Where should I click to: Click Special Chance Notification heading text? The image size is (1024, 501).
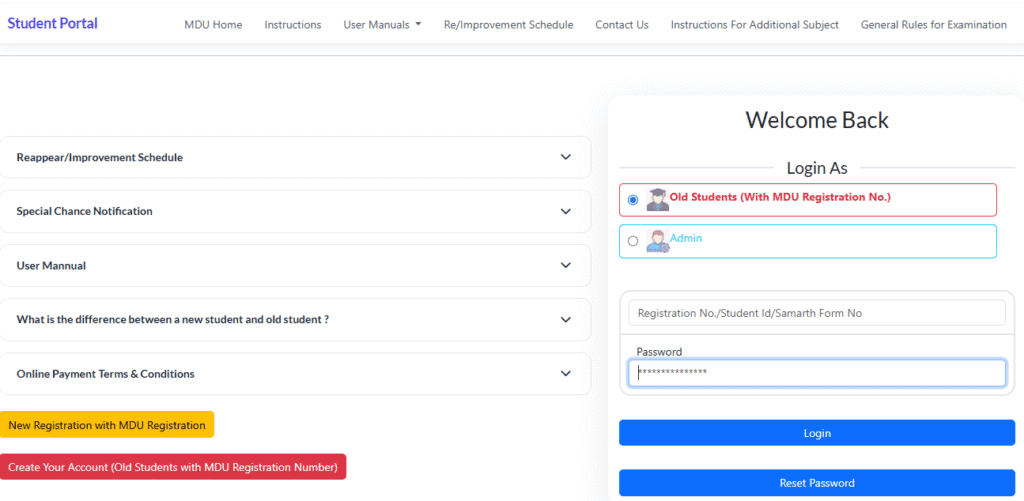coord(84,212)
